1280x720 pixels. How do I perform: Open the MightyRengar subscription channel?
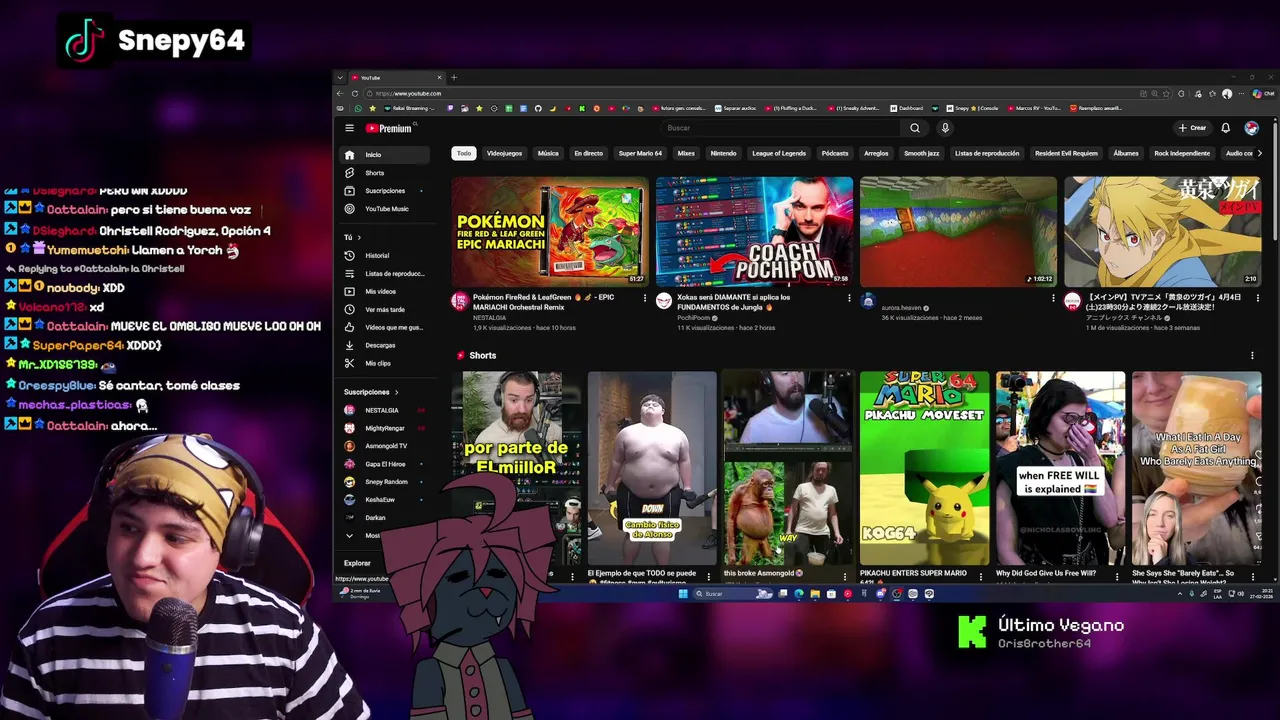click(385, 428)
